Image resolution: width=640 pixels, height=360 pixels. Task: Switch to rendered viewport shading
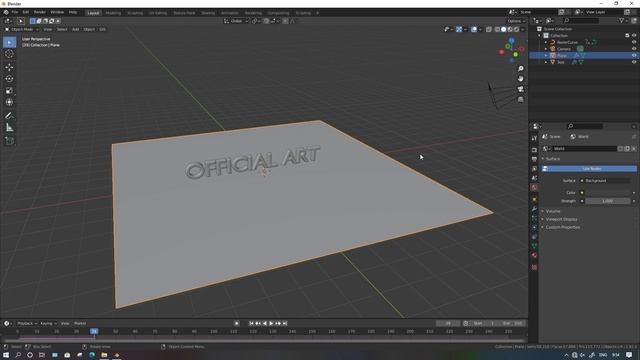516,29
